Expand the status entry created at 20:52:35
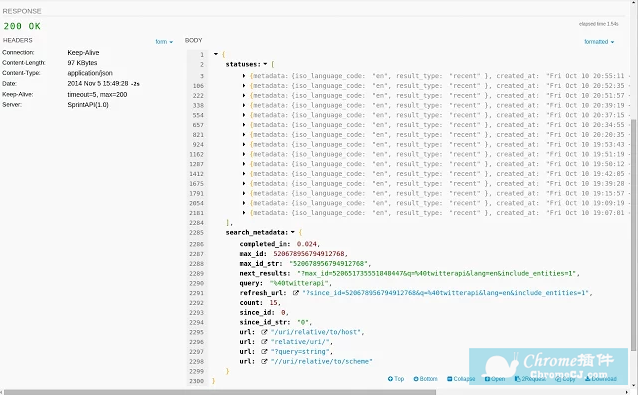Viewport: 638px width, 395px height. pyautogui.click(x=244, y=85)
